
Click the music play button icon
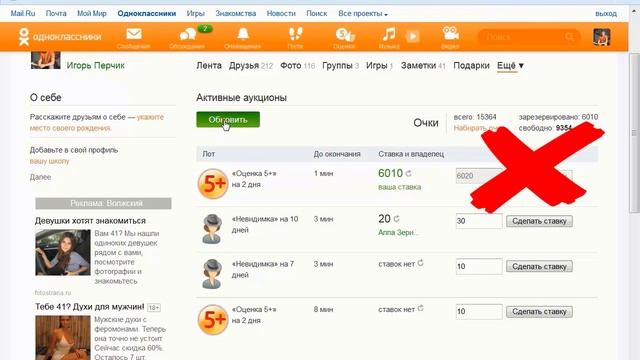[x=413, y=36]
